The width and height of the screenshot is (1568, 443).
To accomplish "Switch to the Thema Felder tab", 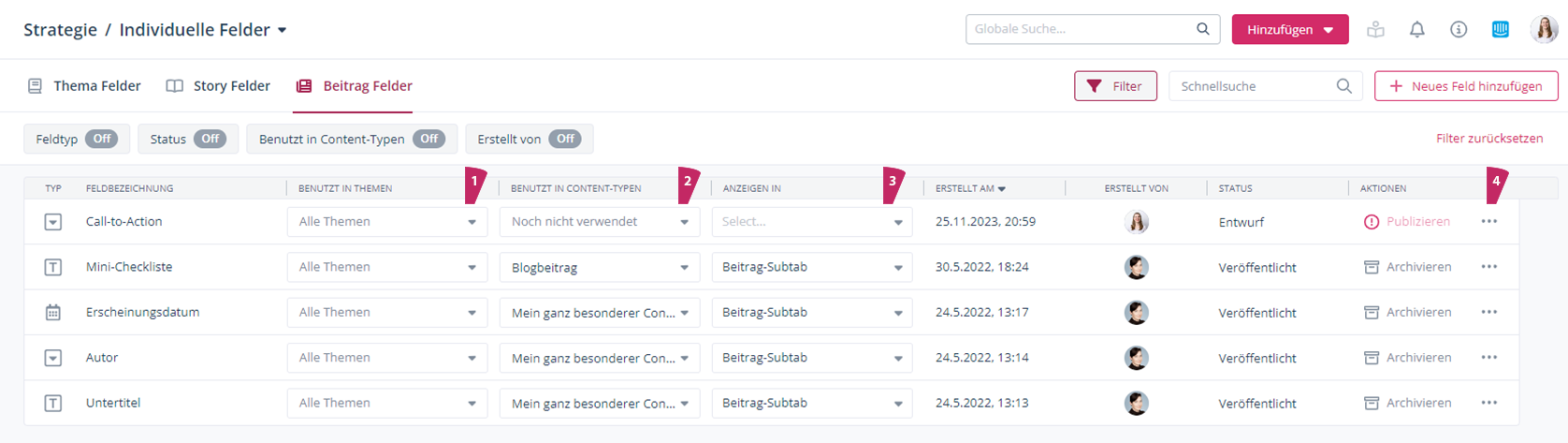I will 84,86.
